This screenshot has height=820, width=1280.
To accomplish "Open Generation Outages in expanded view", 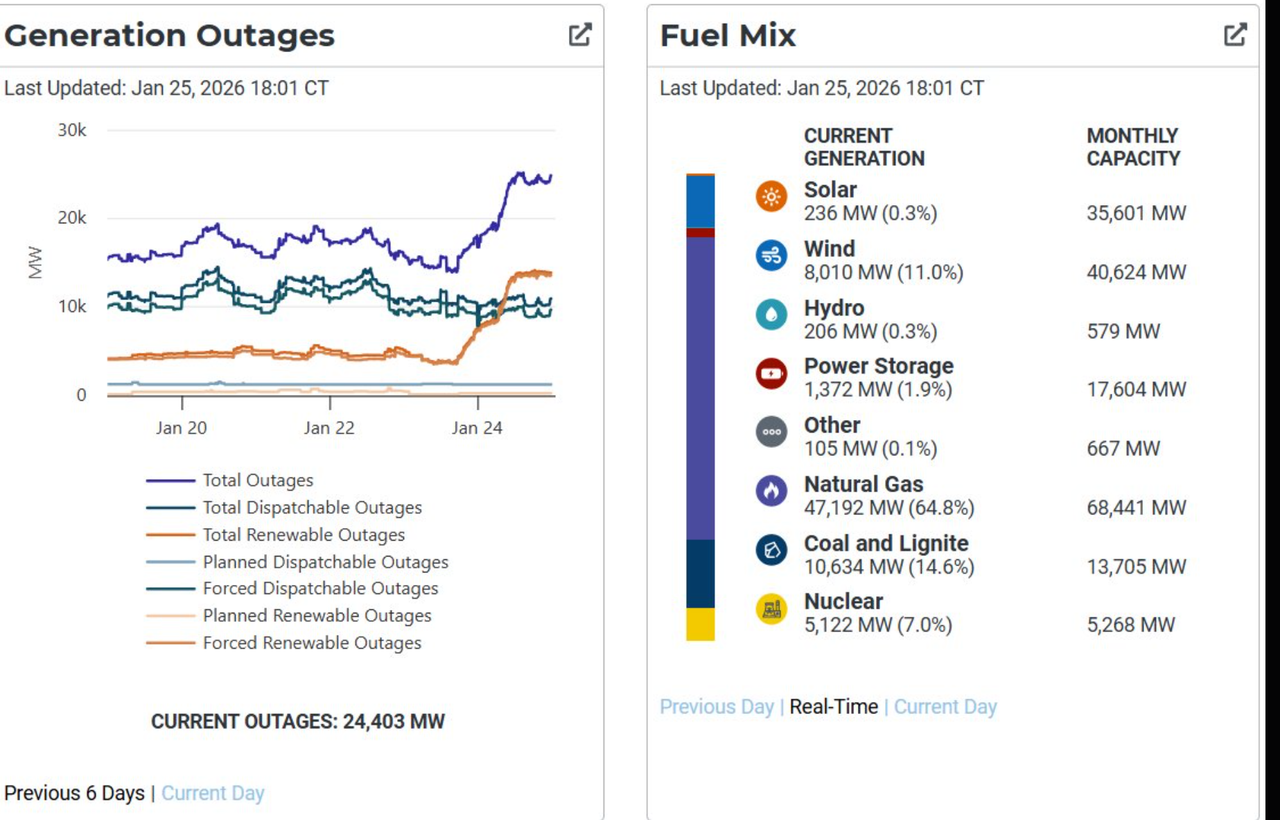I will 580,35.
